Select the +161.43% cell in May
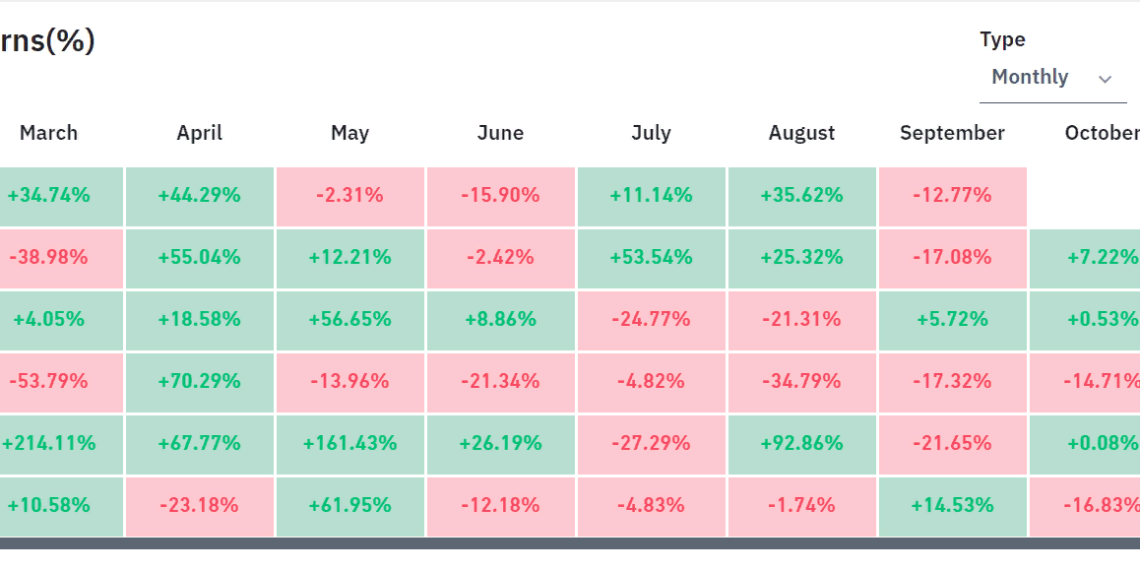 350,443
